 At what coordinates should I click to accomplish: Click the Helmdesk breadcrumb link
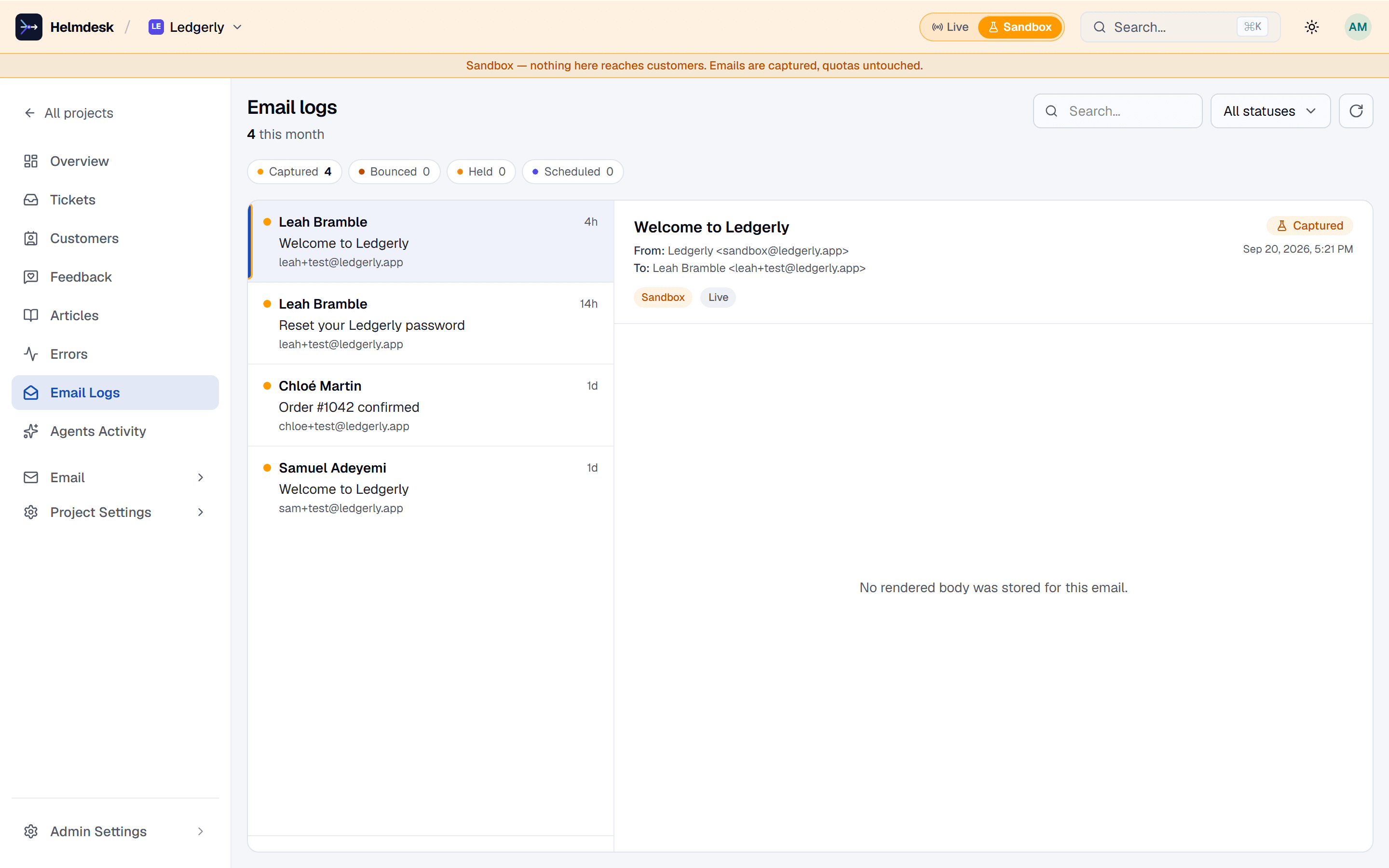pos(82,27)
